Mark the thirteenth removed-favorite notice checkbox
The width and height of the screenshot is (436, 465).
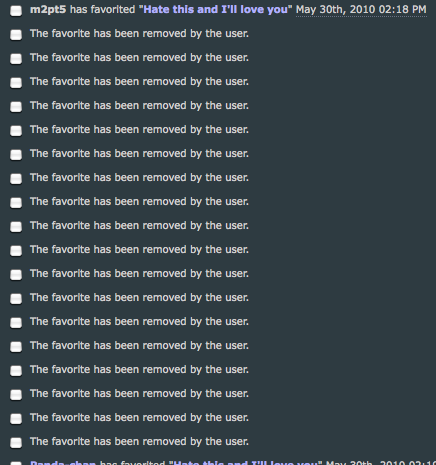(16, 323)
